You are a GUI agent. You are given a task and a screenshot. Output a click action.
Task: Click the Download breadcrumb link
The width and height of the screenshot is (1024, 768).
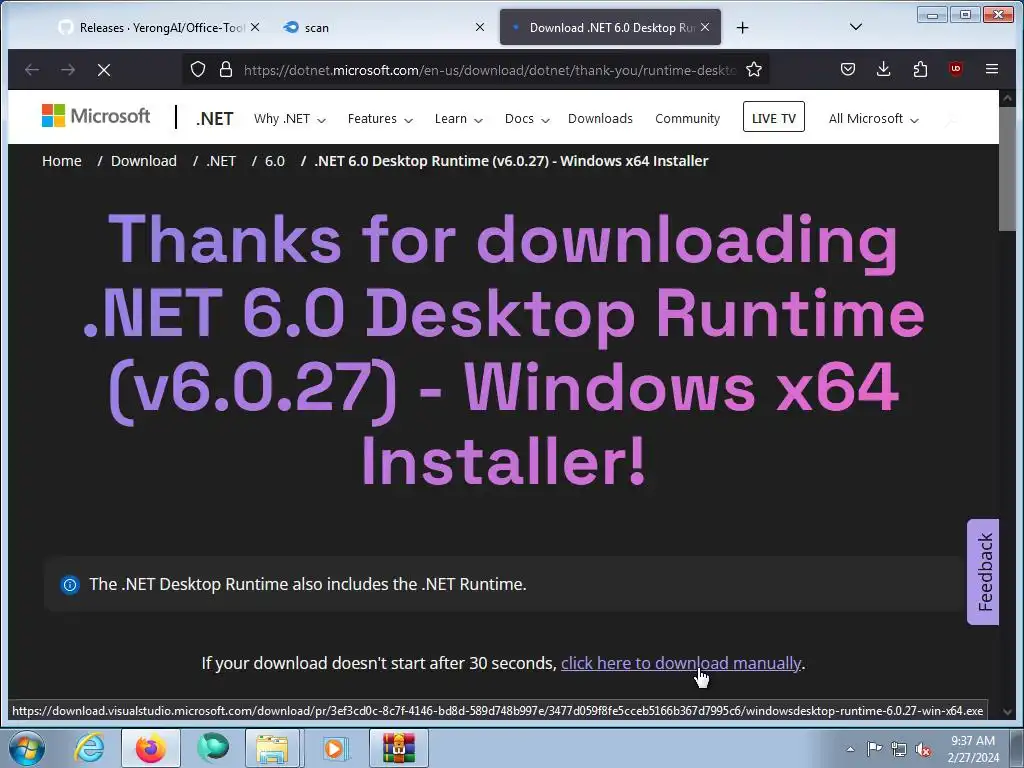click(144, 161)
